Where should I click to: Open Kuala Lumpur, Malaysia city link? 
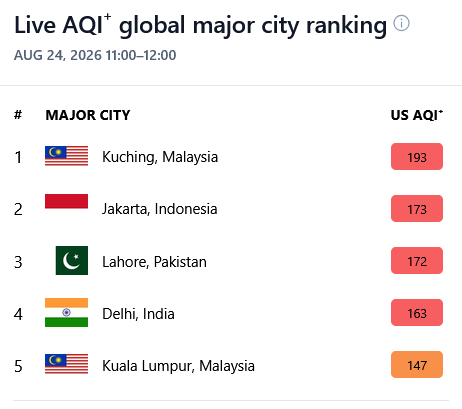(x=178, y=366)
